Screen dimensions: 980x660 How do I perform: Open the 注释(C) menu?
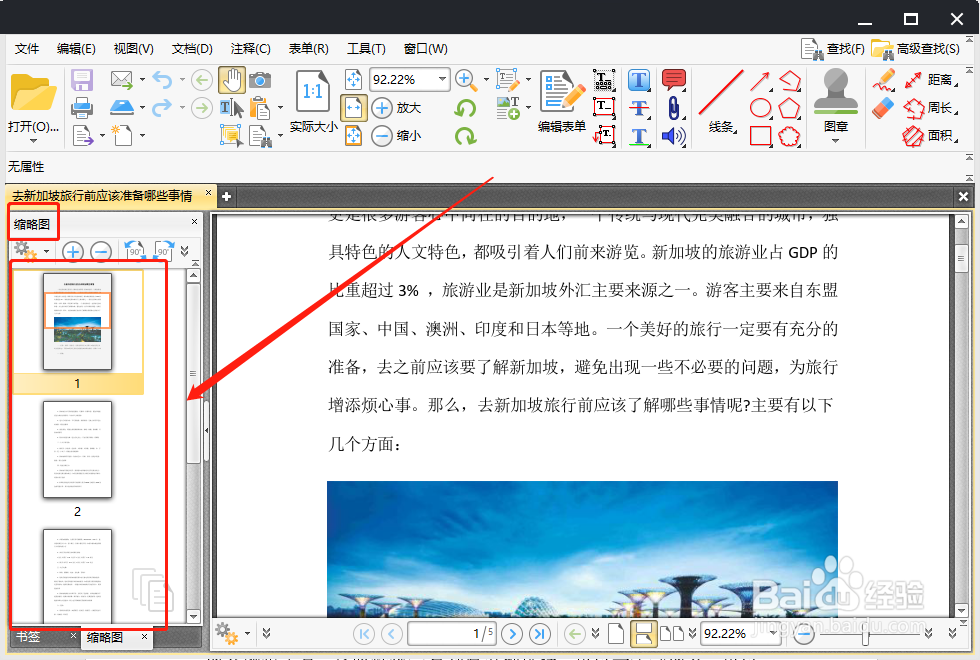[250, 48]
